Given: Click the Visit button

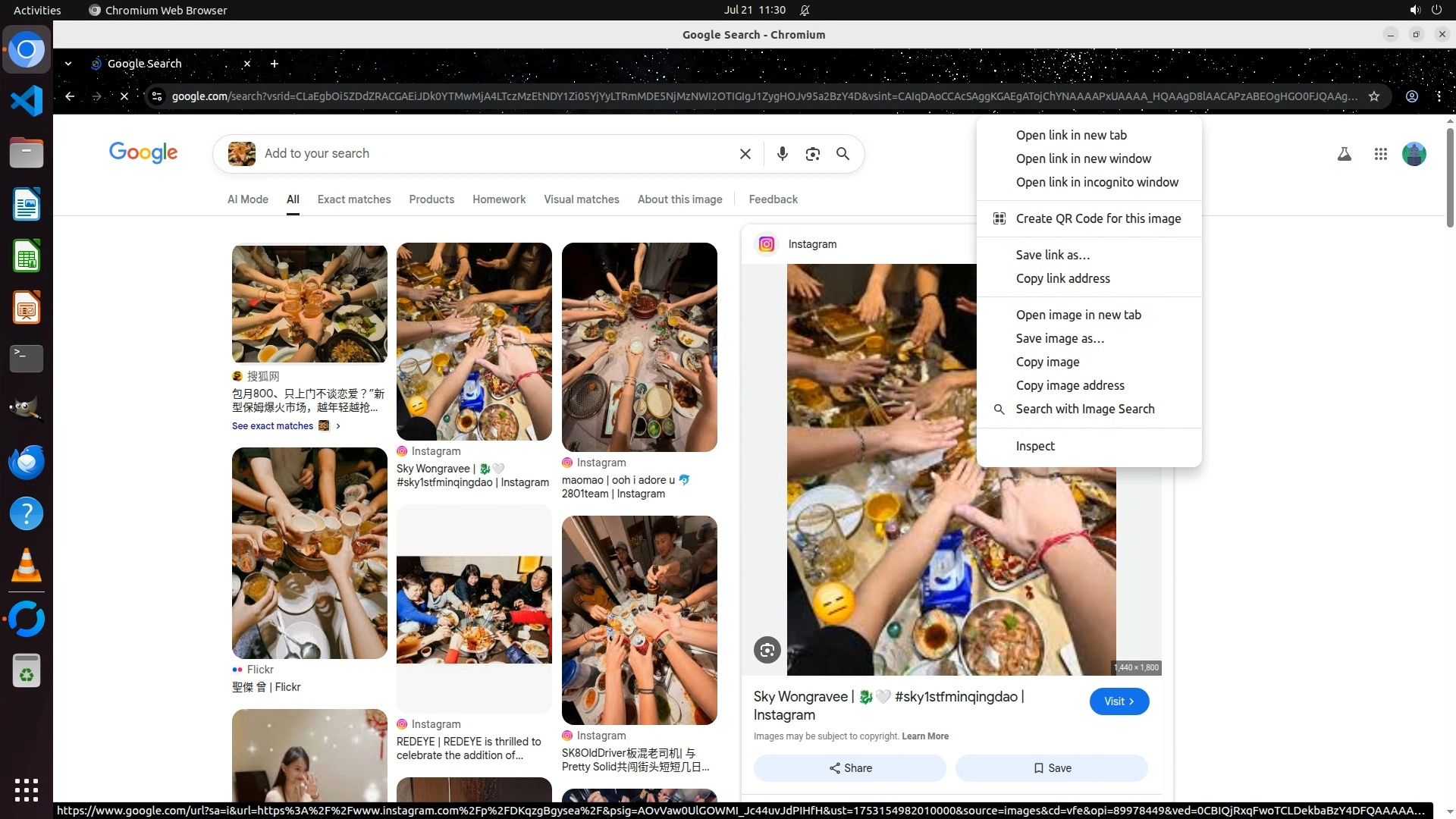Looking at the screenshot, I should pyautogui.click(x=1119, y=701).
